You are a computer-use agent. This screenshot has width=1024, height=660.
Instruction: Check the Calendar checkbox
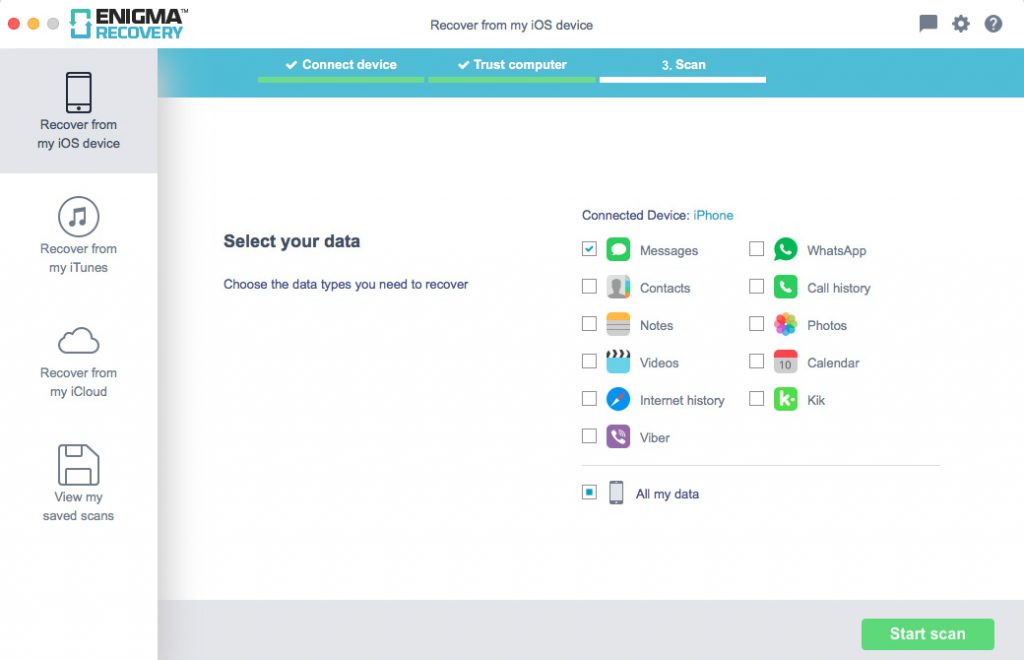click(757, 362)
